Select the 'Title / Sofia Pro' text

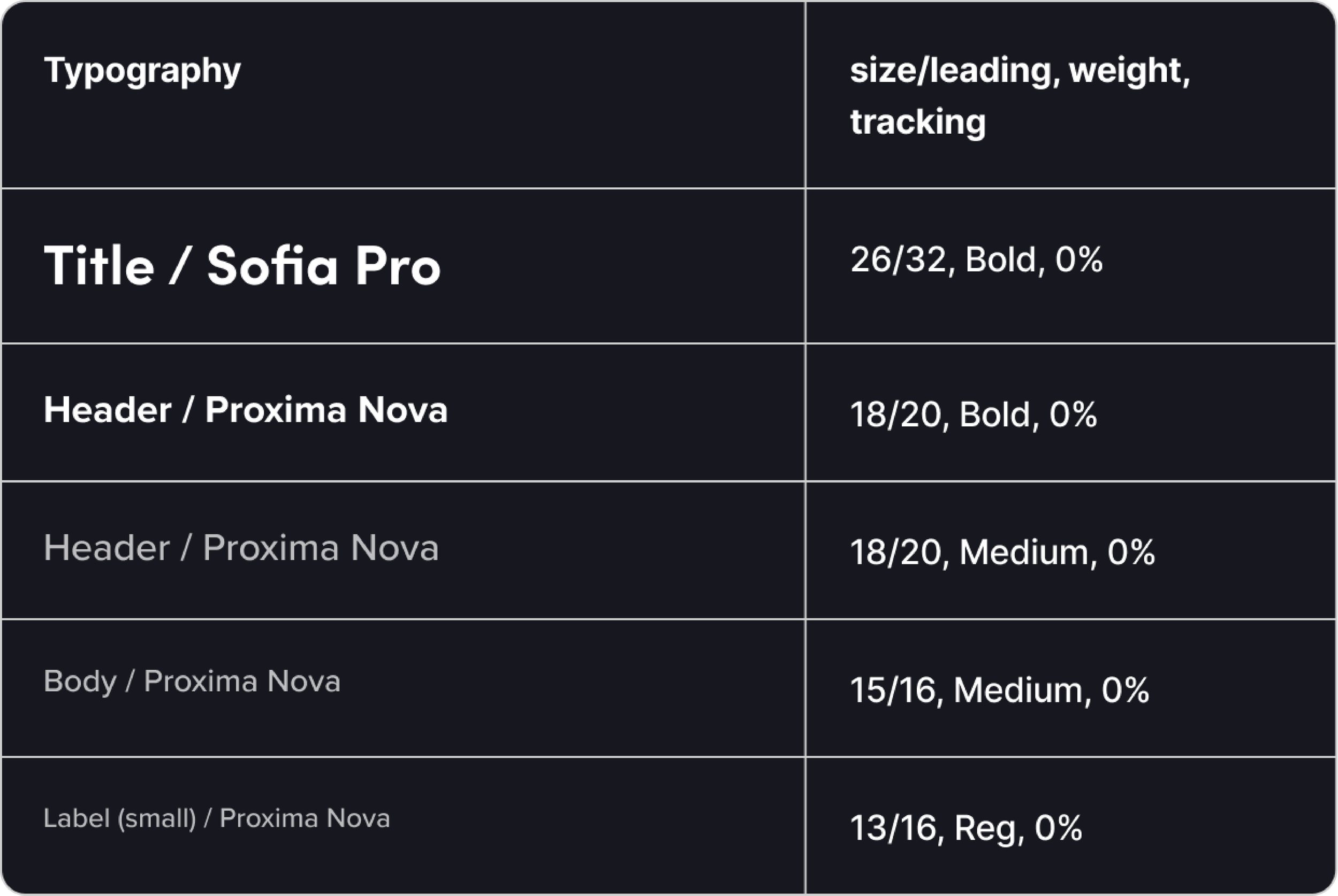point(242,266)
